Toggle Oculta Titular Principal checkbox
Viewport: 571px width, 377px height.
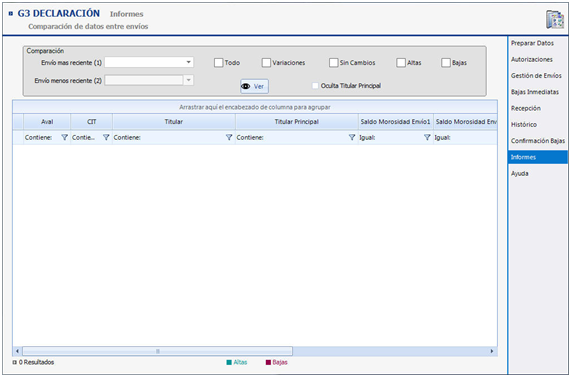(x=315, y=86)
